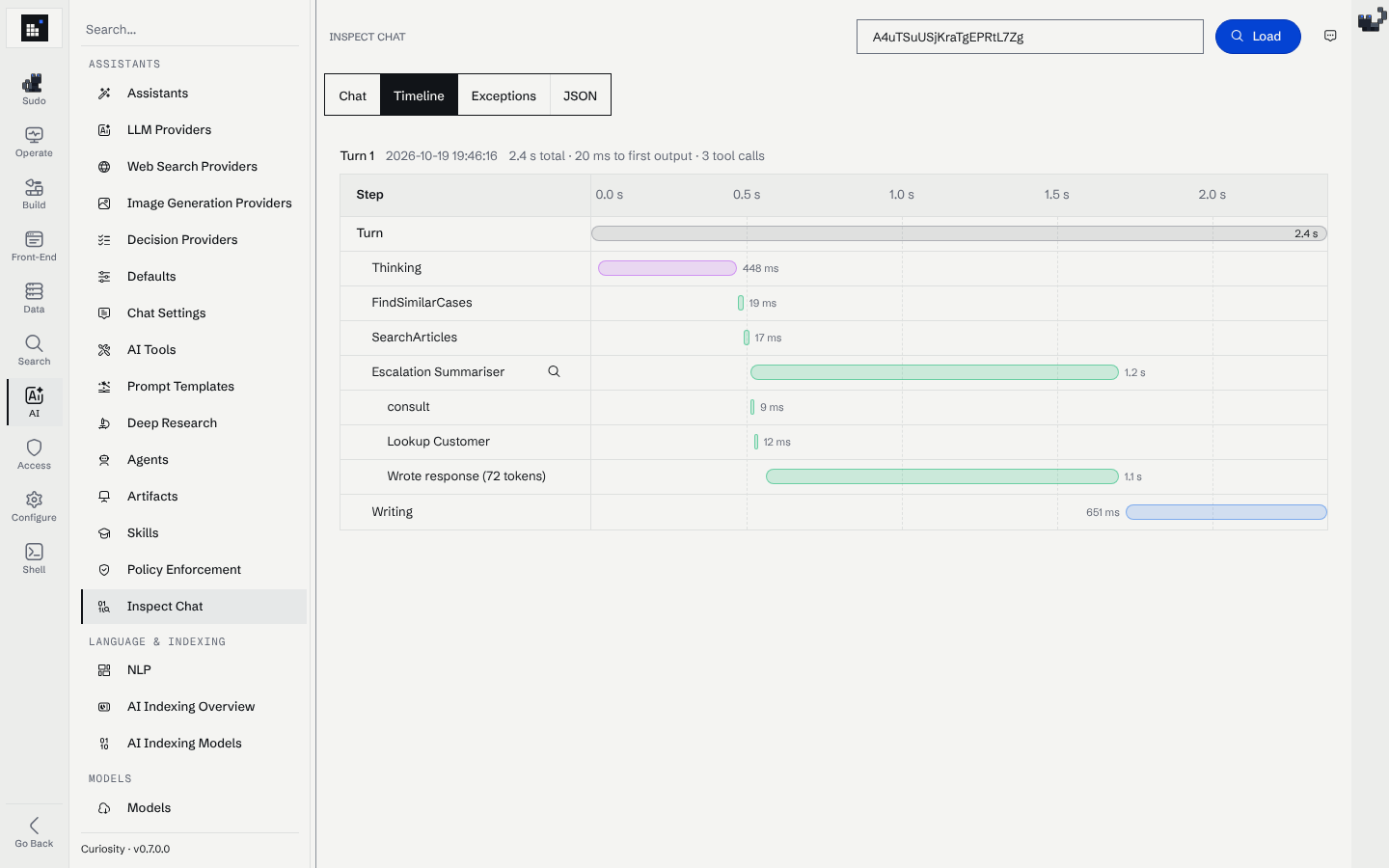Focus the sidebar Search box

coord(190,30)
